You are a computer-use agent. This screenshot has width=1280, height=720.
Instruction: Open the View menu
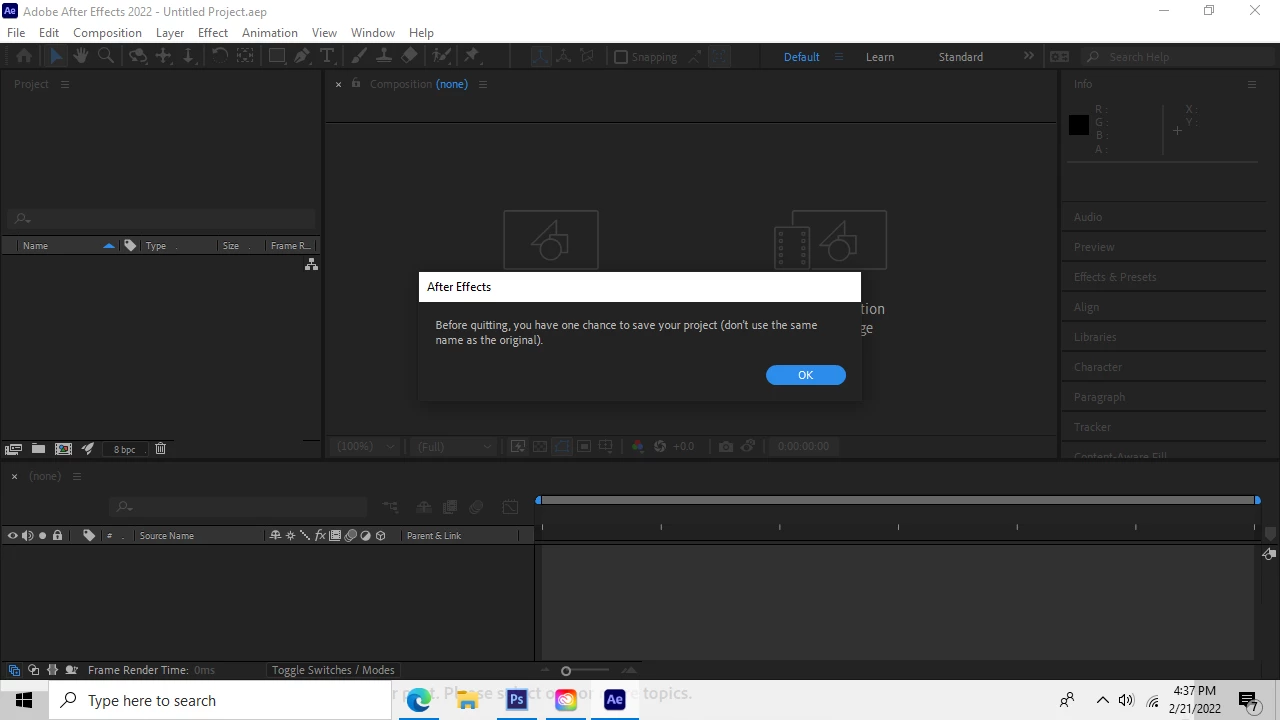pyautogui.click(x=324, y=32)
